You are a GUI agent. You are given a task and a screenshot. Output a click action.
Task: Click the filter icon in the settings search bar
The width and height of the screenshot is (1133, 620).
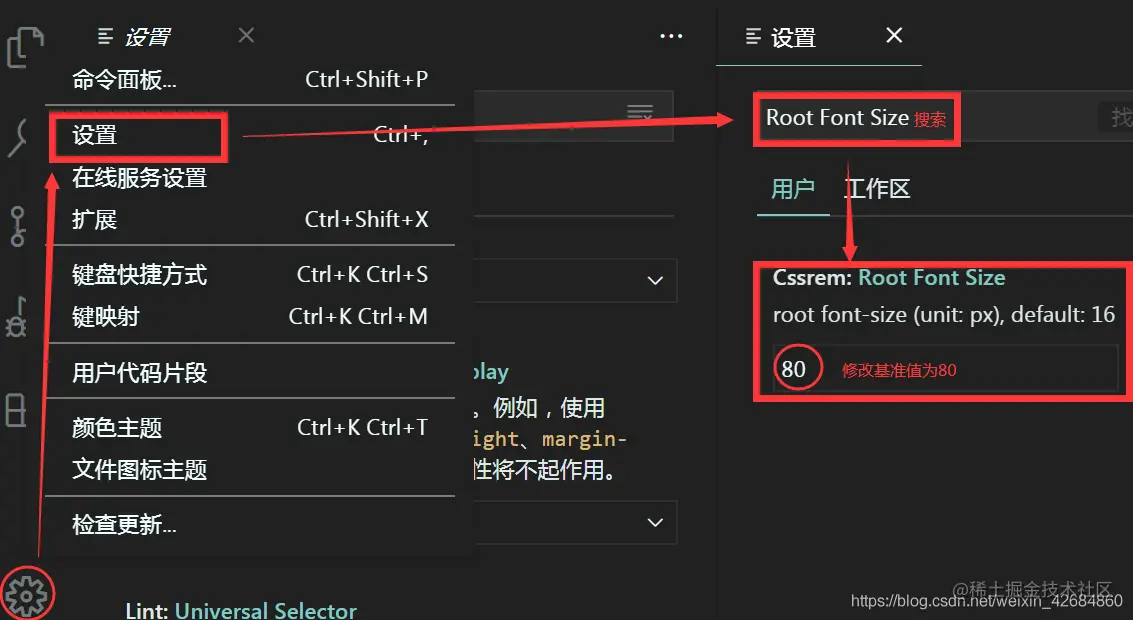click(640, 113)
